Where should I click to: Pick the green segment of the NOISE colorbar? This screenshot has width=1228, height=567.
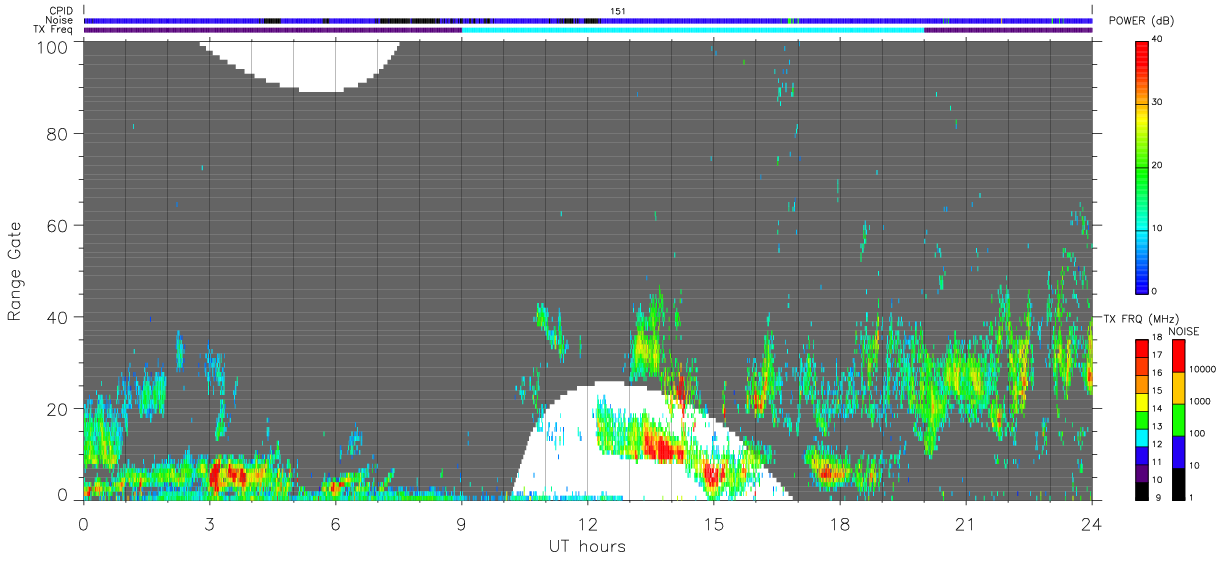[x=1178, y=420]
